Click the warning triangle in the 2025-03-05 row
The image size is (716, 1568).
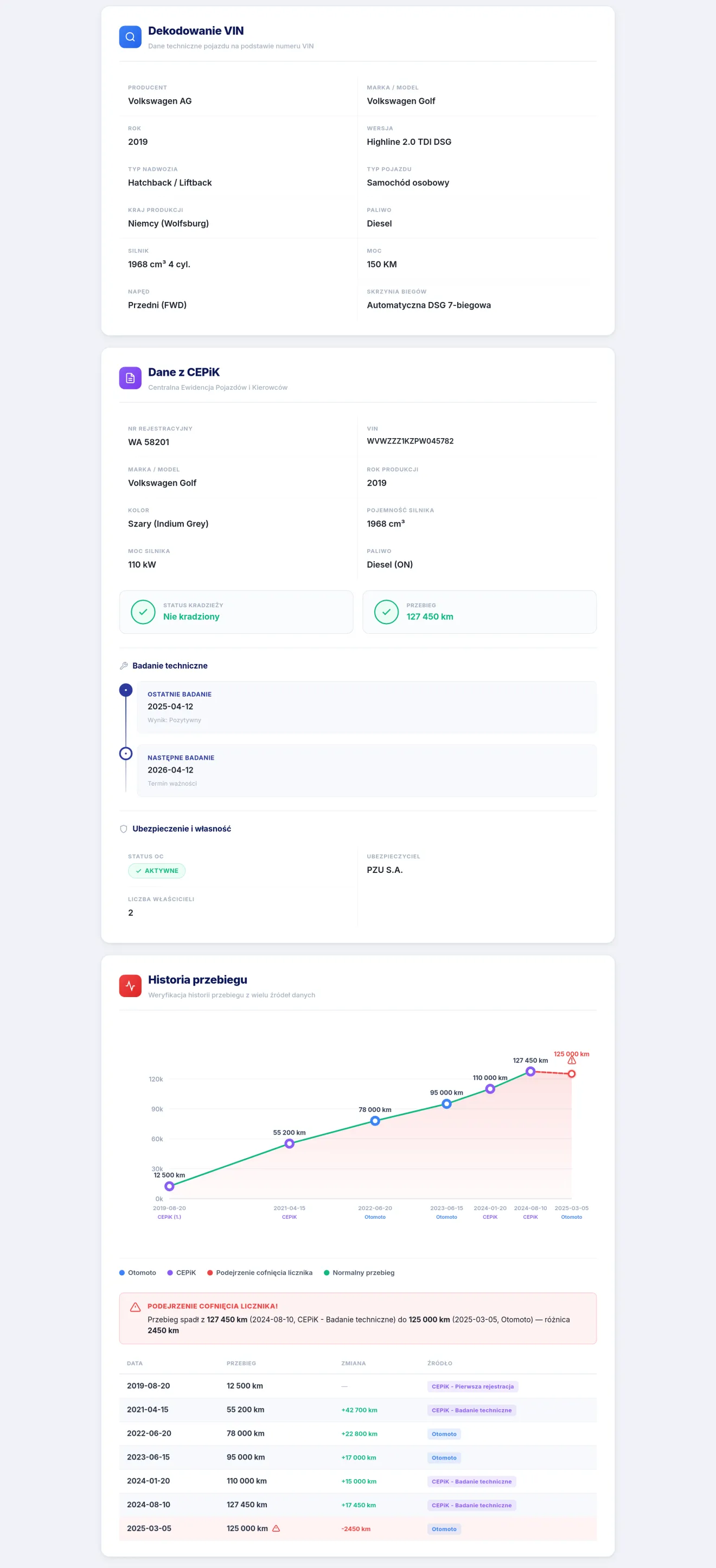click(x=276, y=1528)
